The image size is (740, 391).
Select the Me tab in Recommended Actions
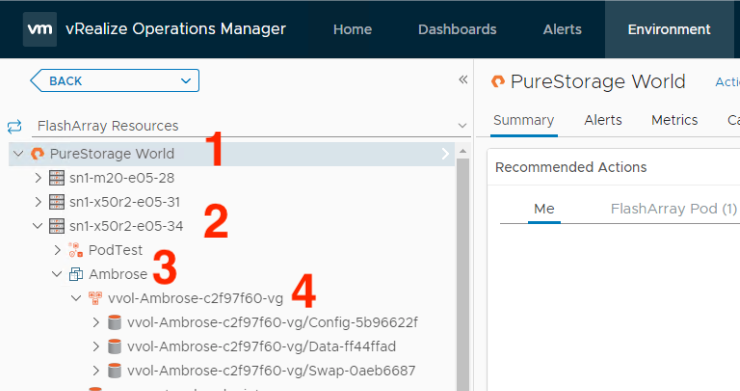[x=544, y=209]
